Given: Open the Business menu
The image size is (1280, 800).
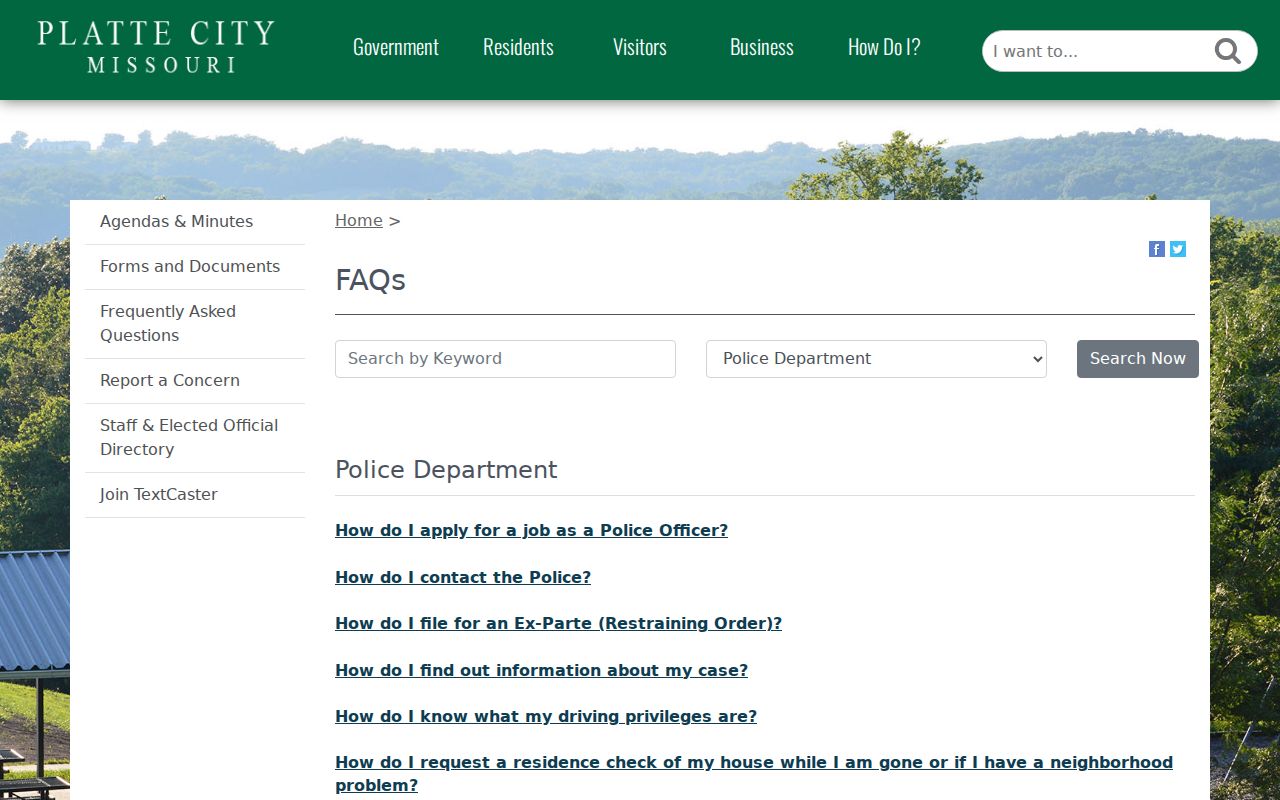Looking at the screenshot, I should 762,47.
